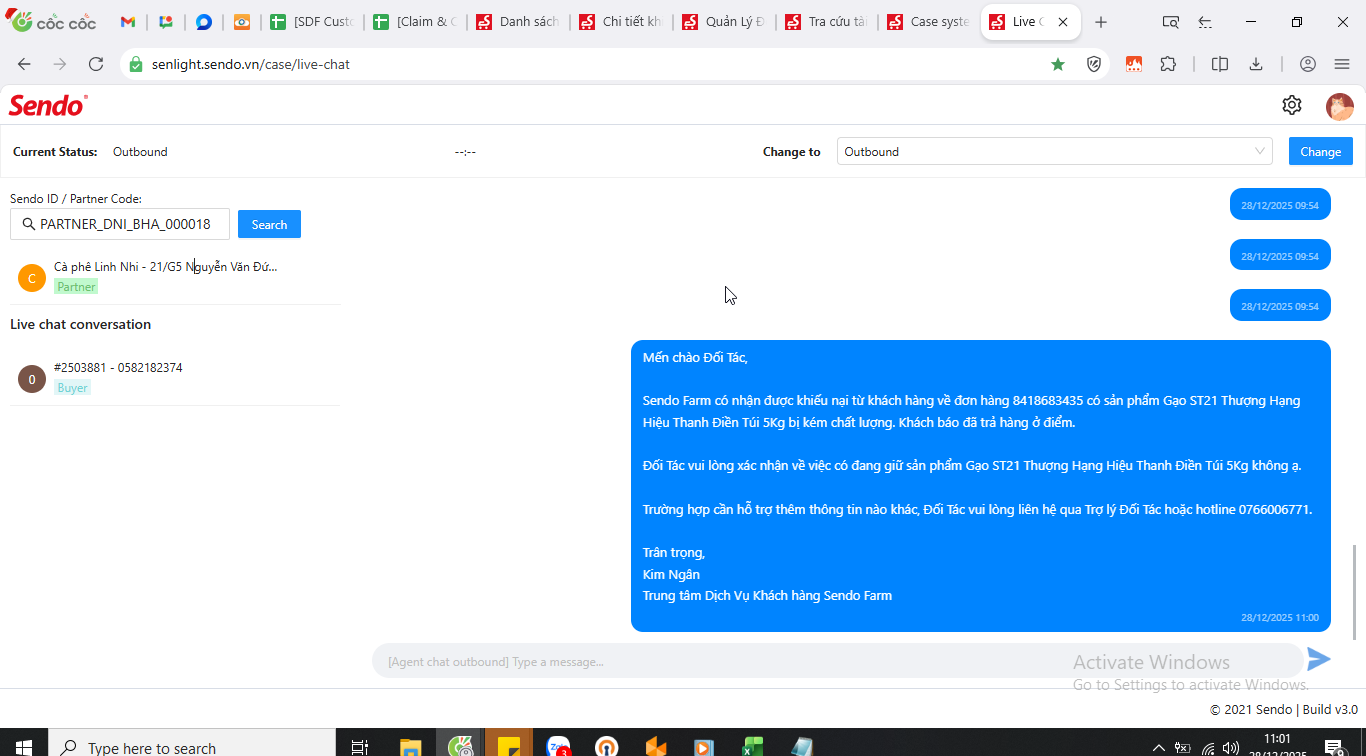Open the browser shield protection icon

coord(1094,64)
